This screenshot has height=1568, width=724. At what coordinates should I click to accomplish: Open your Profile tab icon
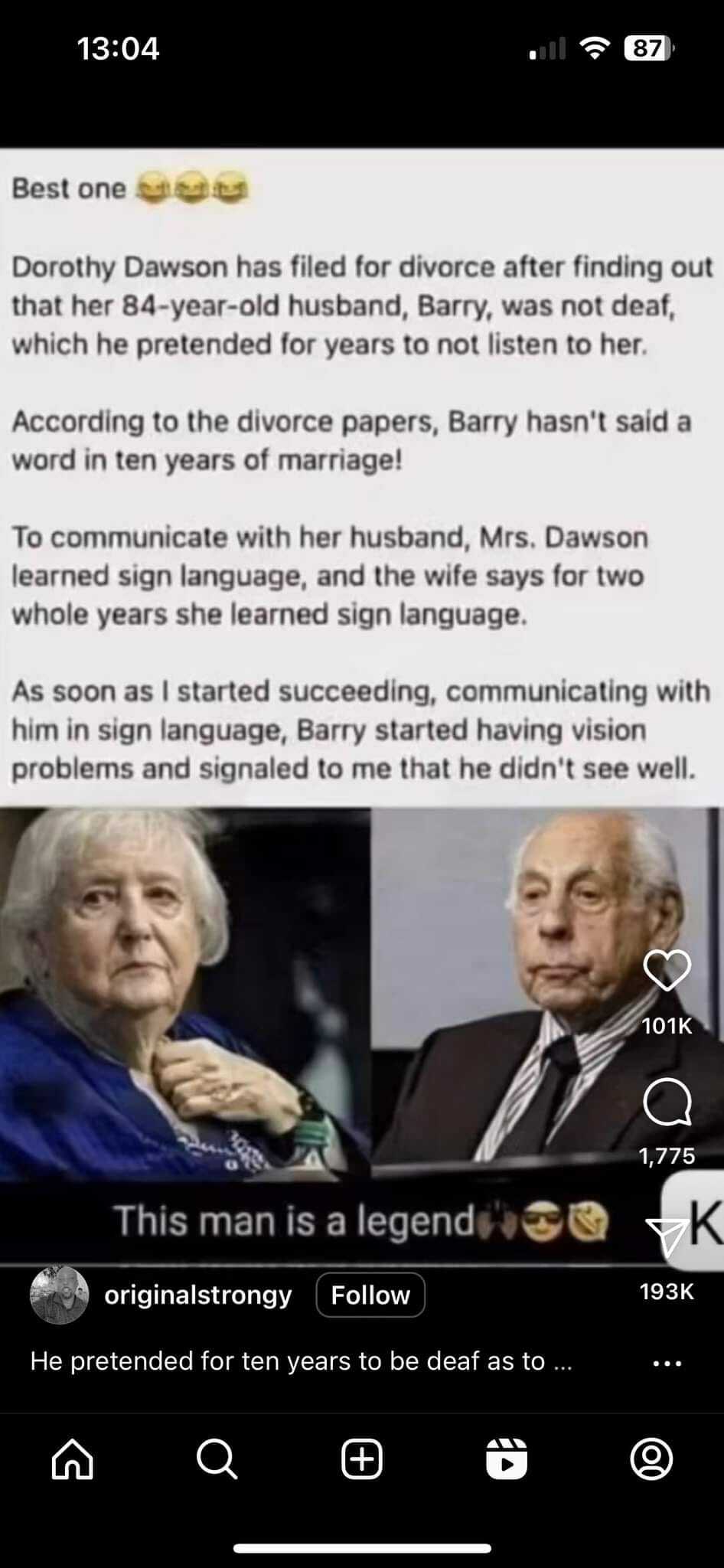coord(651,1459)
